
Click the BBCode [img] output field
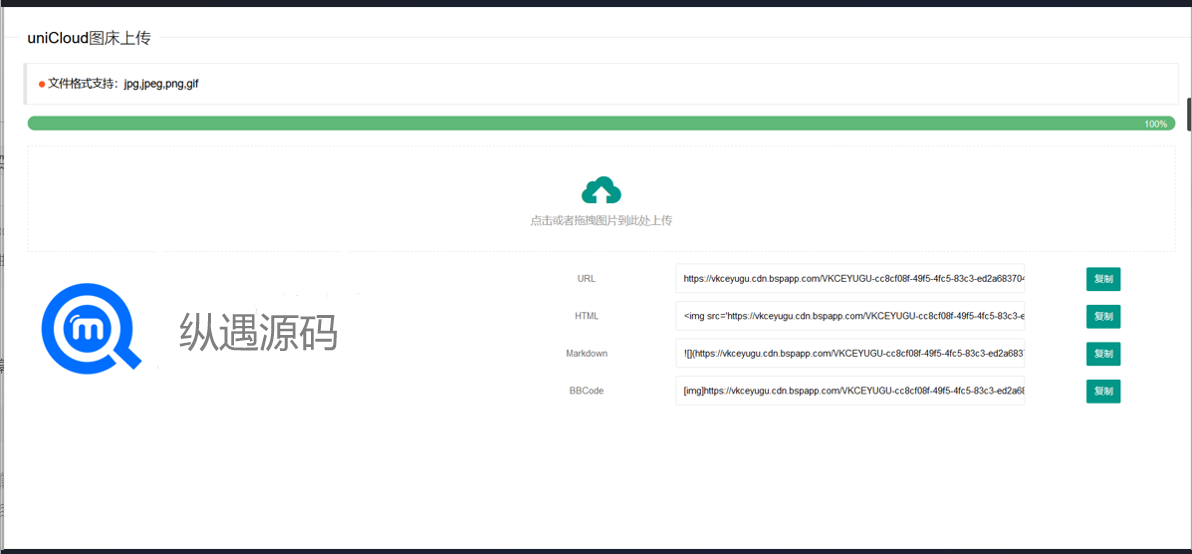point(850,391)
